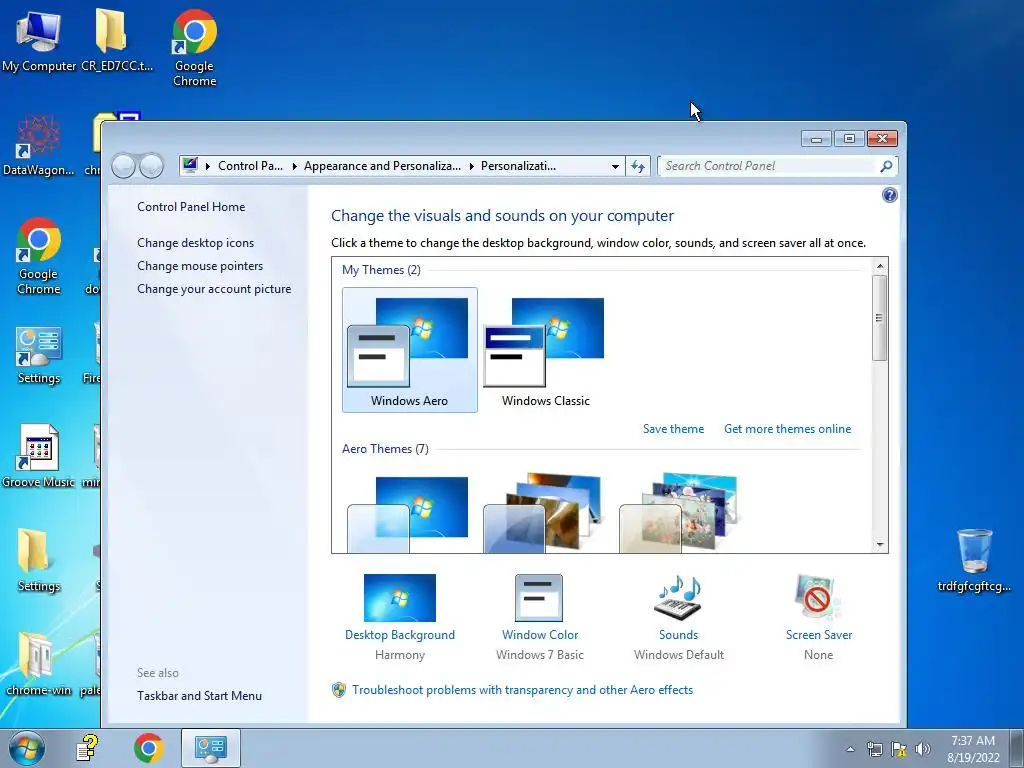
Task: Click the theme list scrollbar thumb
Action: [x=880, y=317]
